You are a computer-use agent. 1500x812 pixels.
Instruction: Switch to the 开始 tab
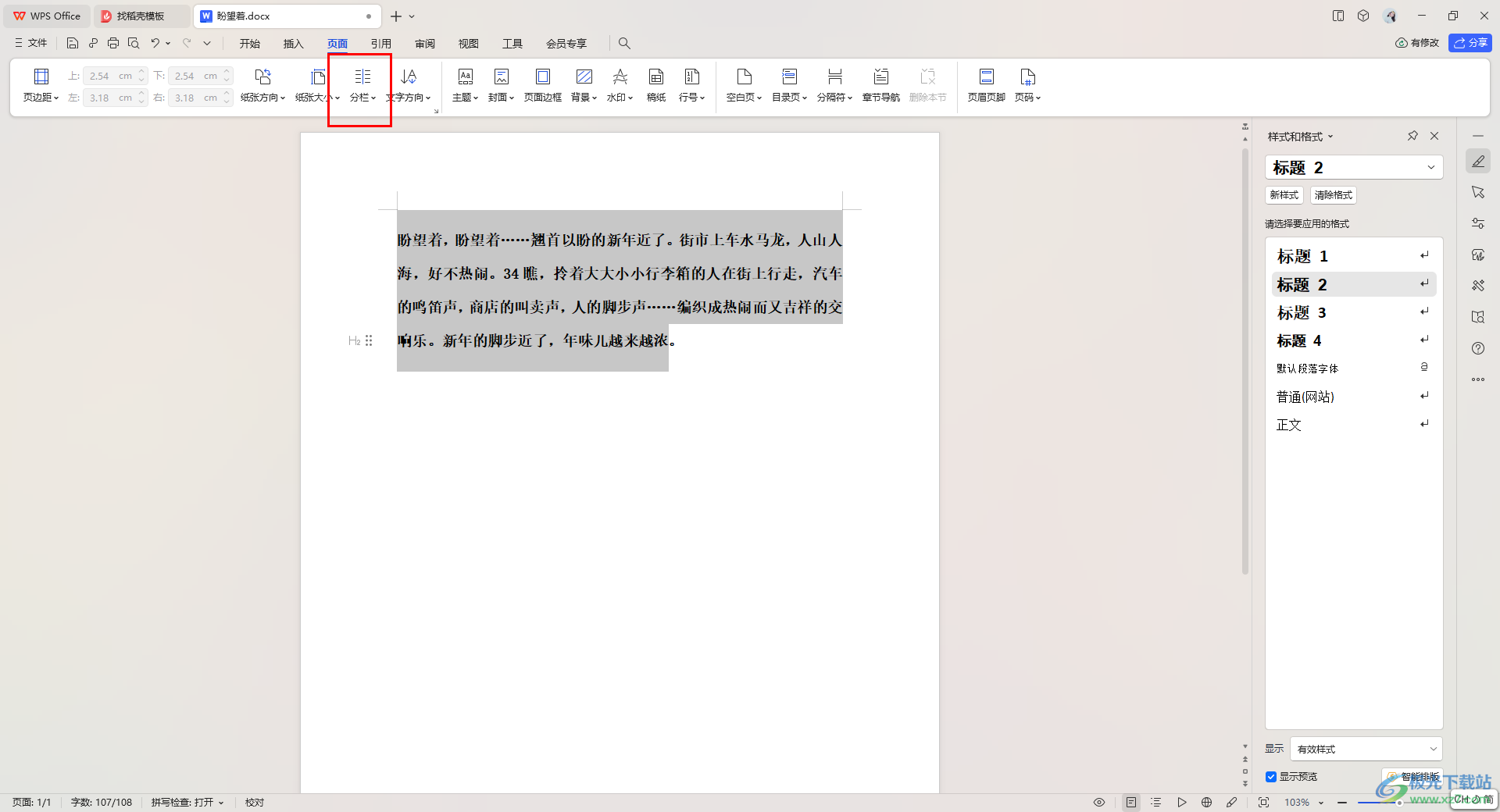click(x=250, y=44)
